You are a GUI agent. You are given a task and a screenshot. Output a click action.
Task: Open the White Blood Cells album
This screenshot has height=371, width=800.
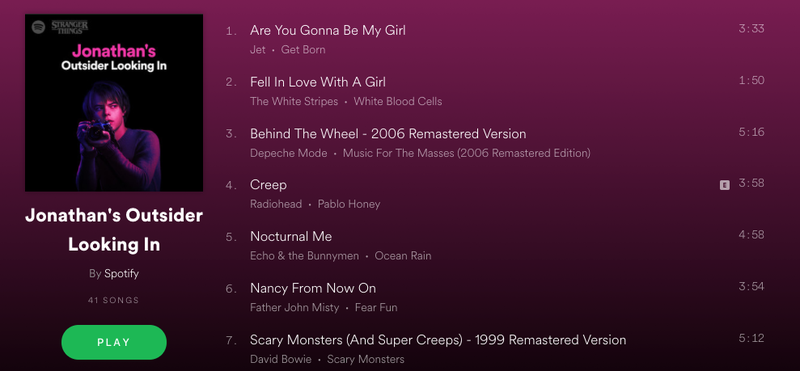pos(398,102)
